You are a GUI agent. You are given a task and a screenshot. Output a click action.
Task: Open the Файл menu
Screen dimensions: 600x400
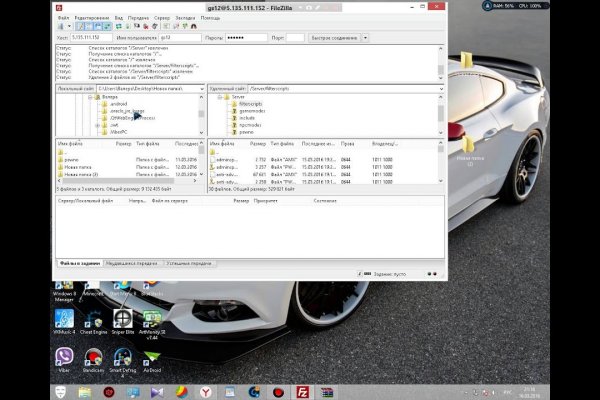coord(63,17)
